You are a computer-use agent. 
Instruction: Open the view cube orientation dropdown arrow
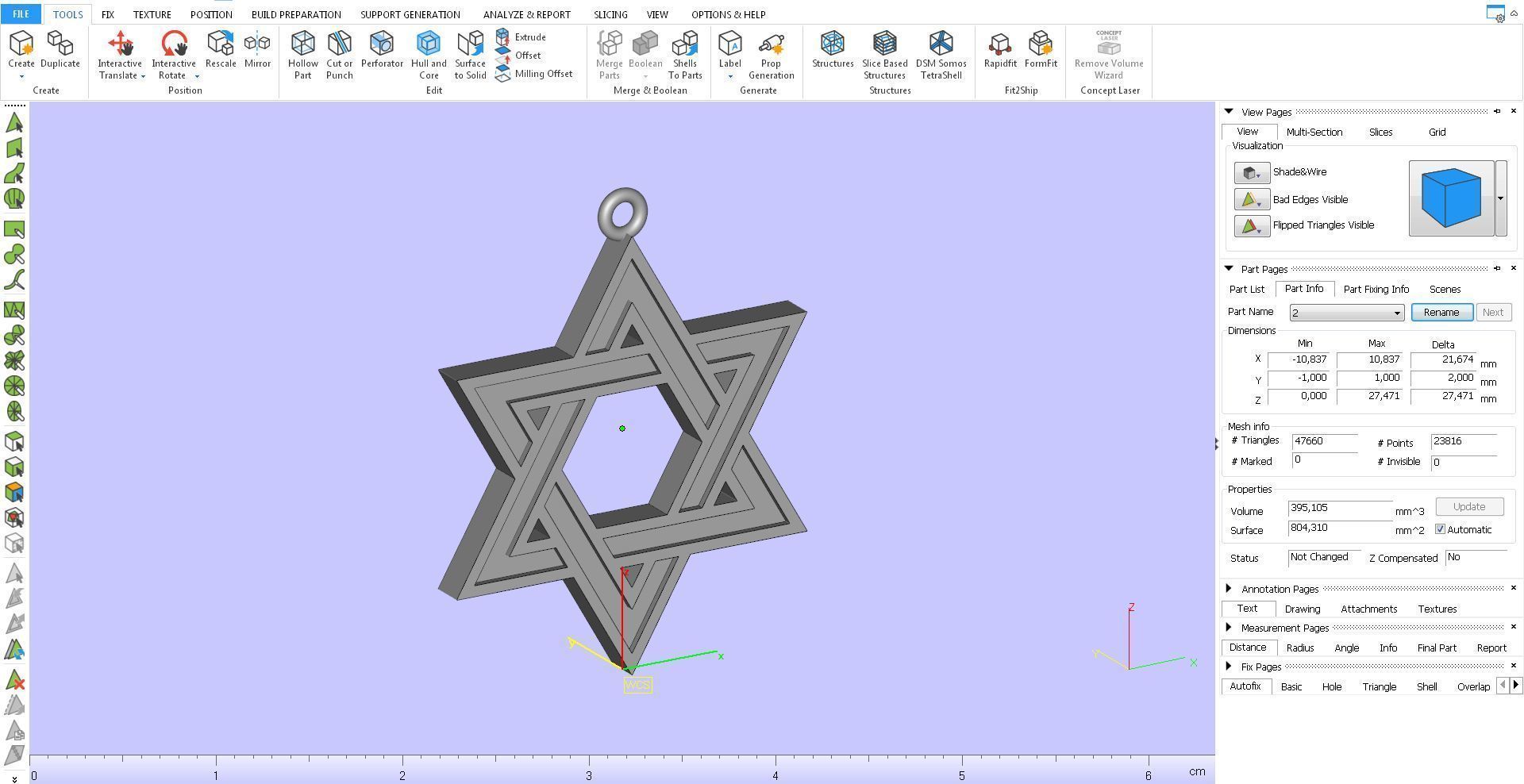tap(1500, 198)
